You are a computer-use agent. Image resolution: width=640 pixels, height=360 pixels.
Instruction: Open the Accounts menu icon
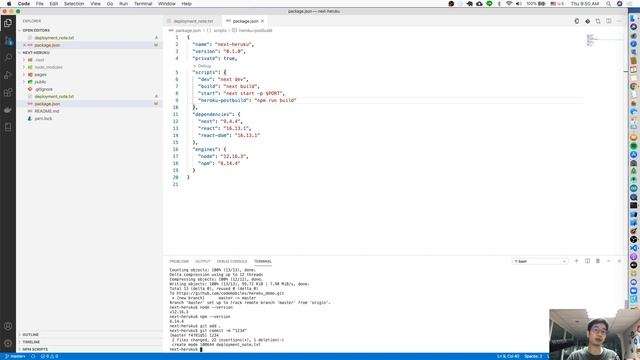[x=8, y=326]
